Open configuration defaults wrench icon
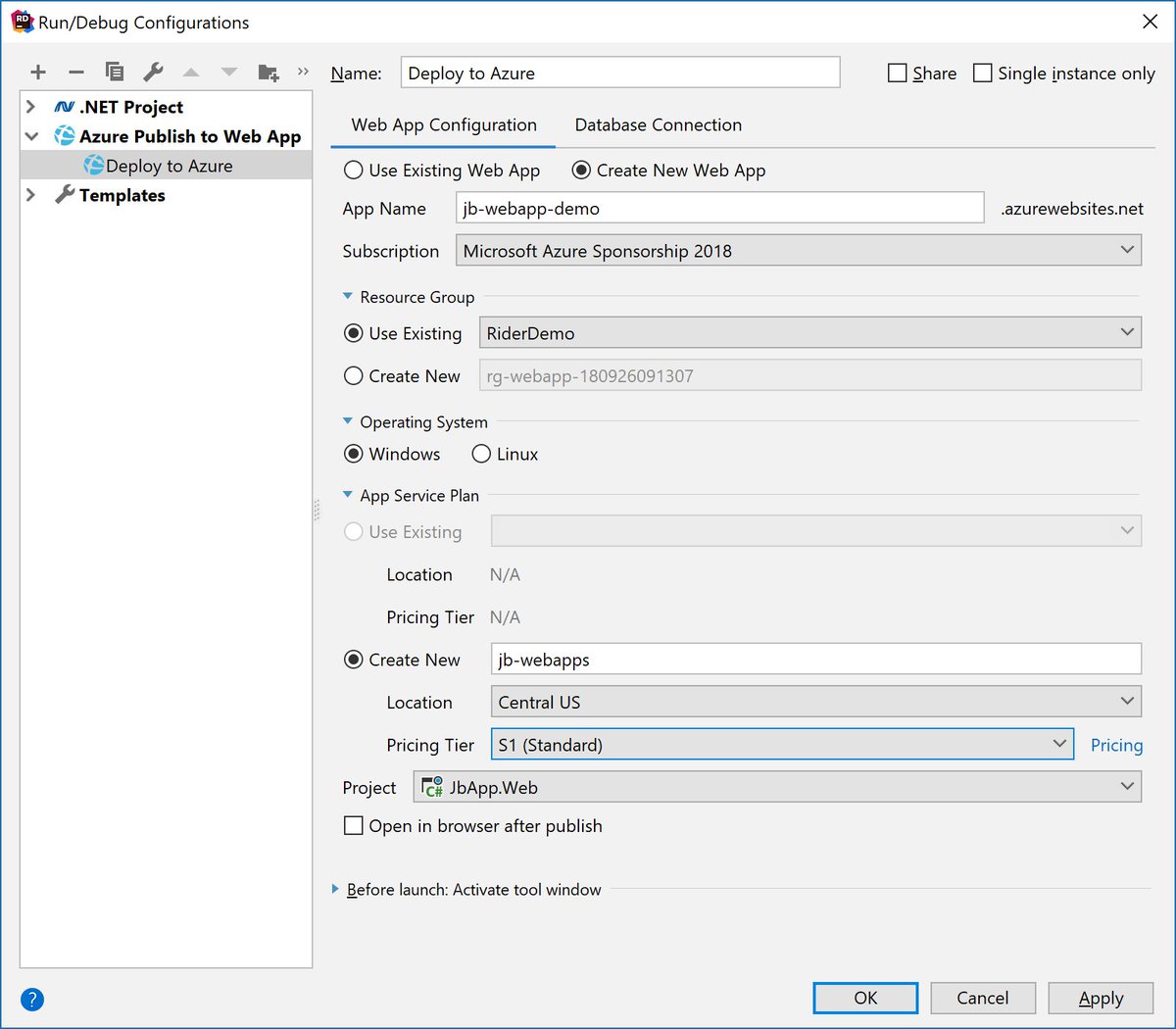This screenshot has width=1176, height=1029. click(x=153, y=72)
